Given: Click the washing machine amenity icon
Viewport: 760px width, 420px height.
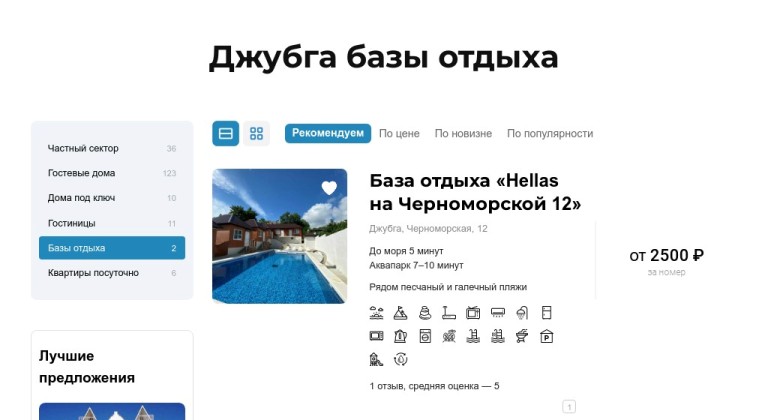Looking at the screenshot, I should click(425, 336).
